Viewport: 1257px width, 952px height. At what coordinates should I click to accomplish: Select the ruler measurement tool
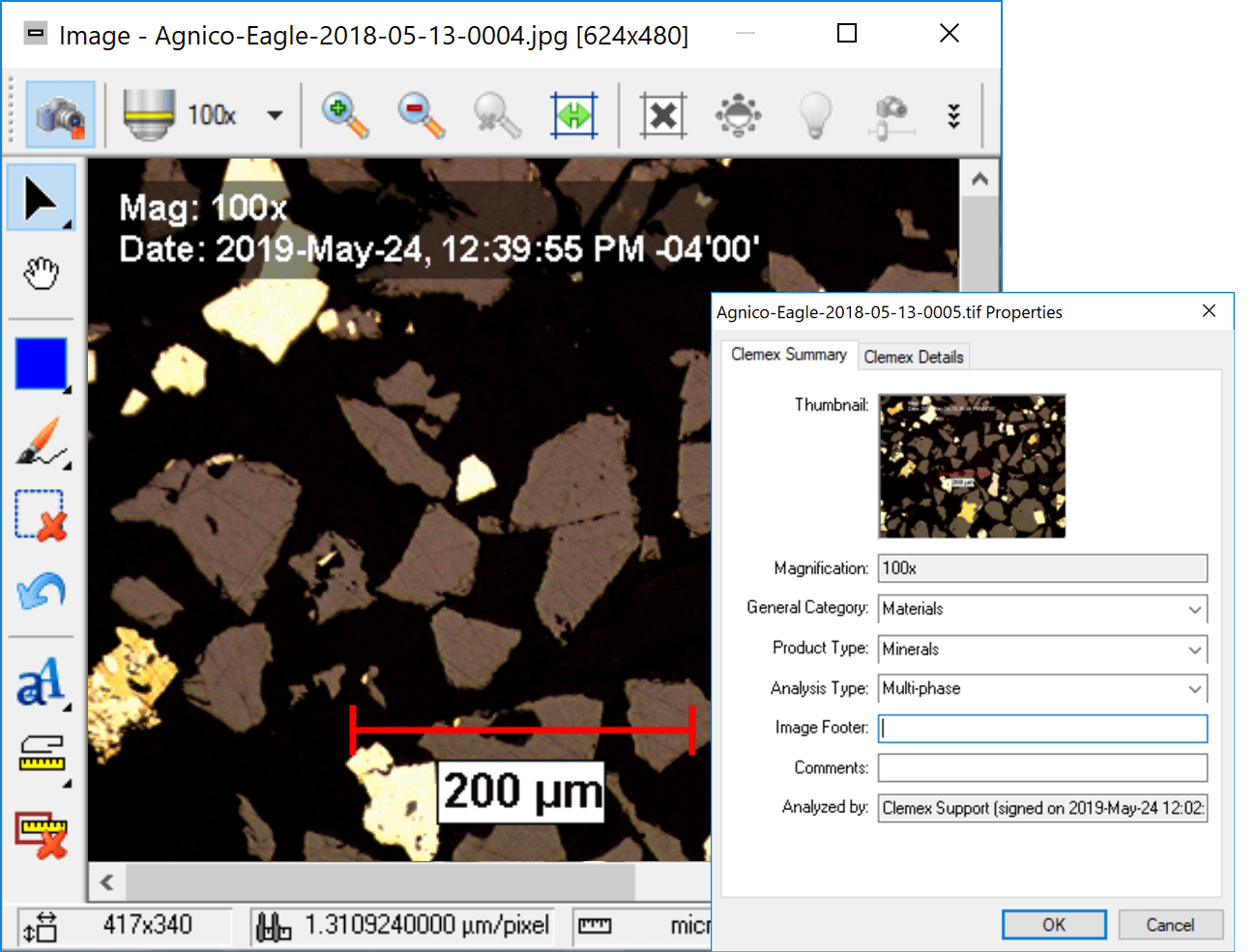pos(42,758)
